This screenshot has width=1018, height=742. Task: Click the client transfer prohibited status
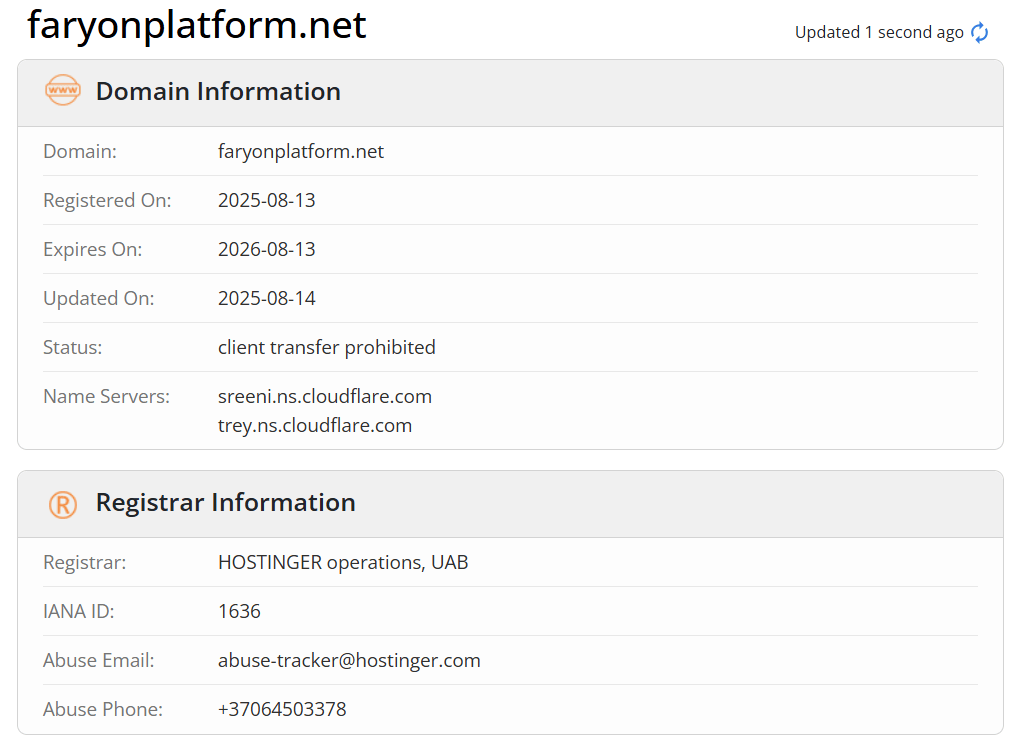(x=327, y=347)
